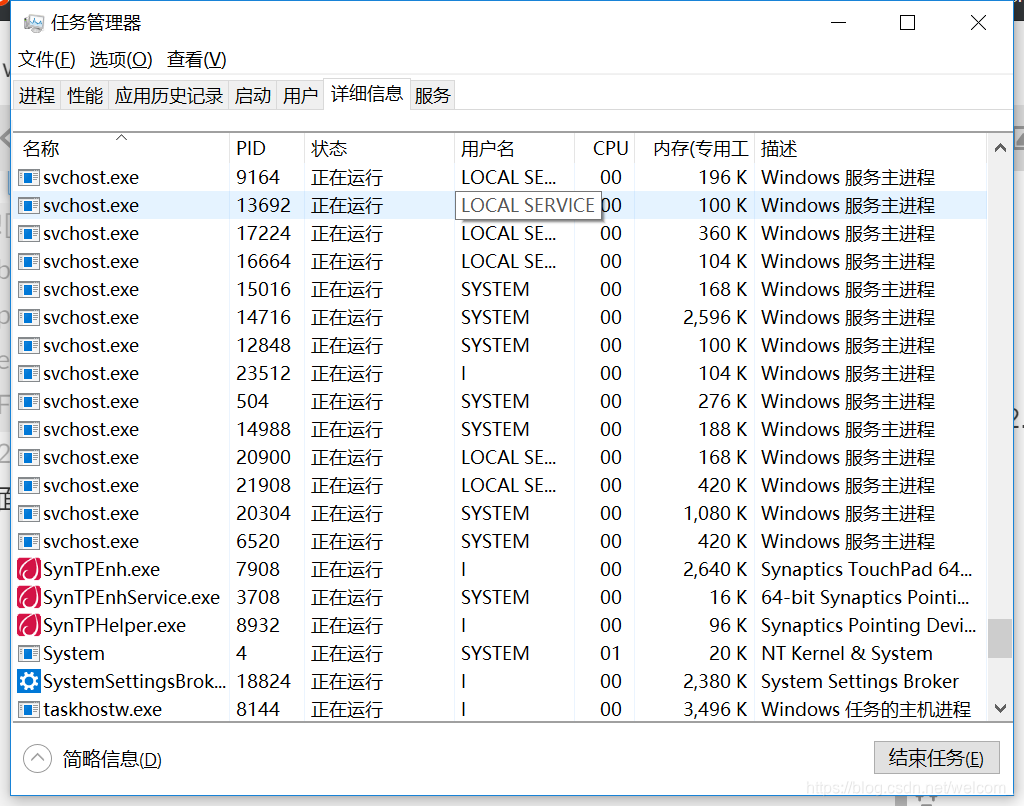Select the SynTPHelper.exe process name
This screenshot has width=1024, height=806.
[114, 626]
